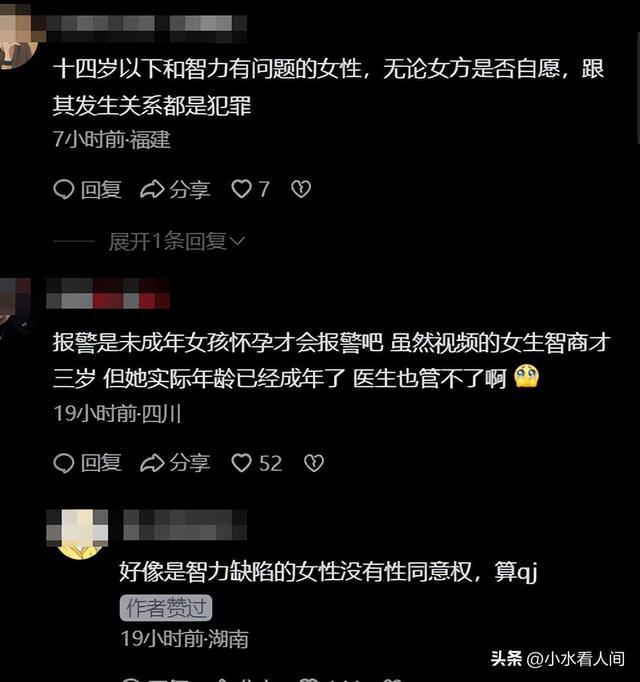640x682 pixels.
Task: Click the 头条 @小水看人间 watermark
Action: (x=558, y=659)
